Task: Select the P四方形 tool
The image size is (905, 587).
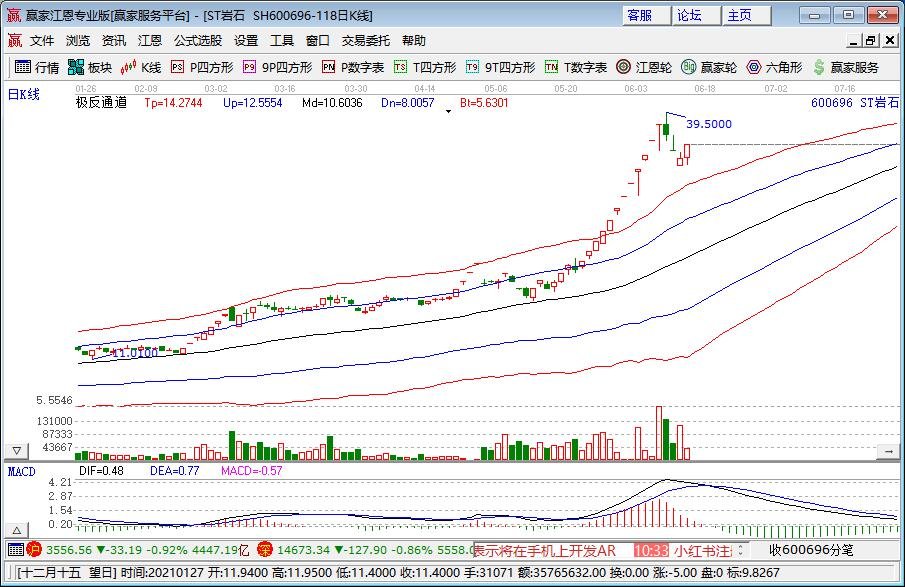Action: 202,68
